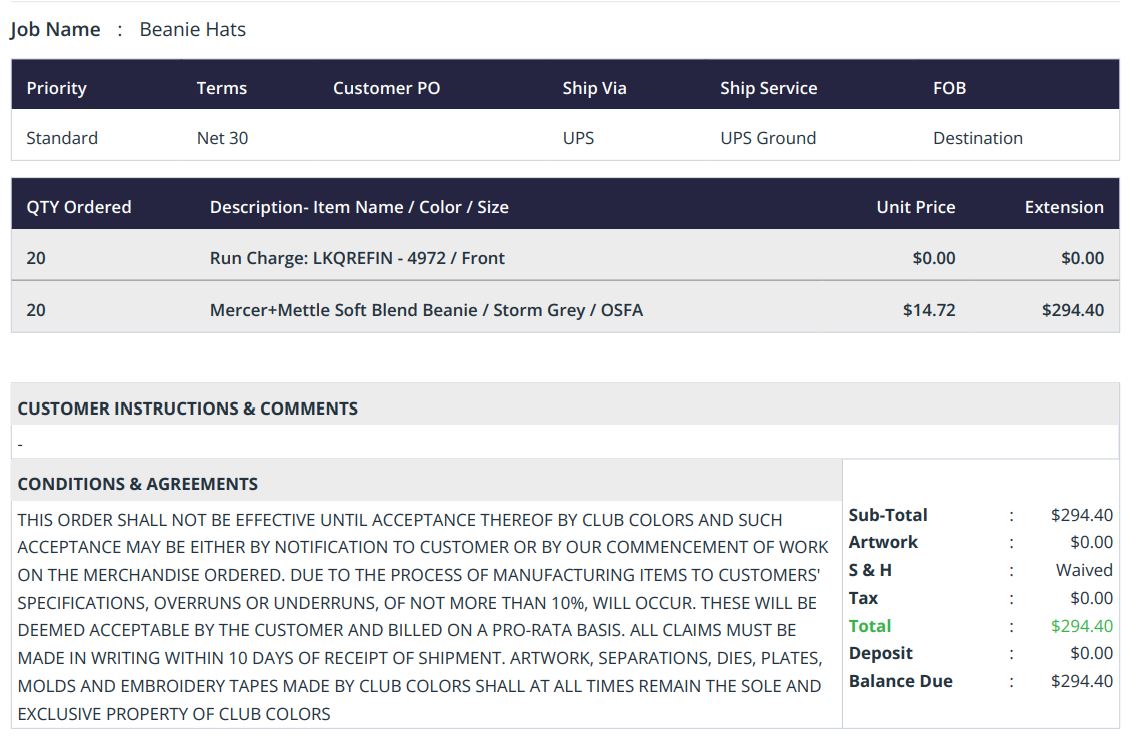This screenshot has width=1134, height=739.
Task: Click the $14.72 unit price
Action: (928, 310)
